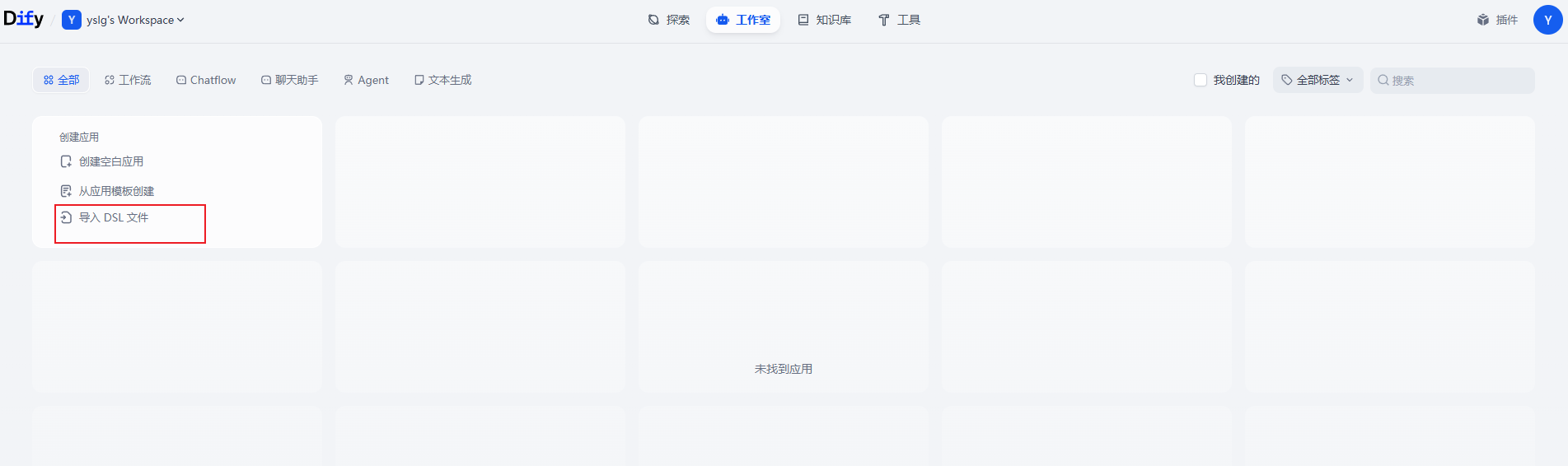Open the 工具 (Tools) tab
This screenshot has height=466, width=1568.
[x=899, y=20]
